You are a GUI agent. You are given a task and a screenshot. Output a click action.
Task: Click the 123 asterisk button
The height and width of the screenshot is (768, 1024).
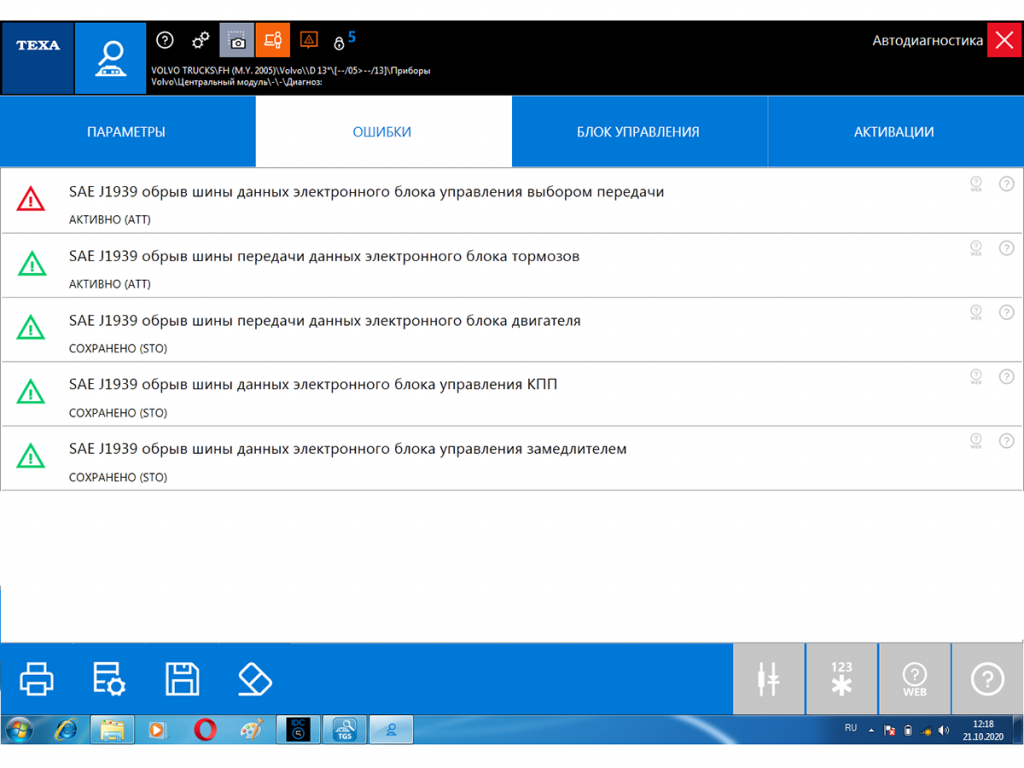842,679
